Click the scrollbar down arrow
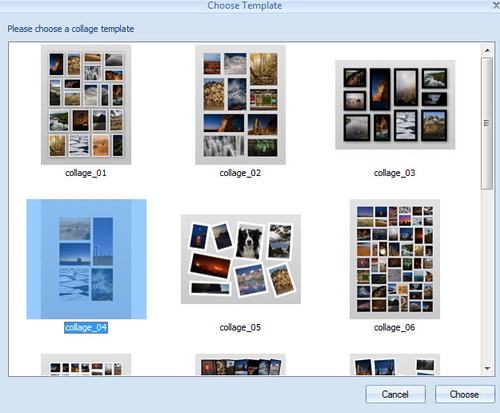The width and height of the screenshot is (500, 413). [x=487, y=368]
